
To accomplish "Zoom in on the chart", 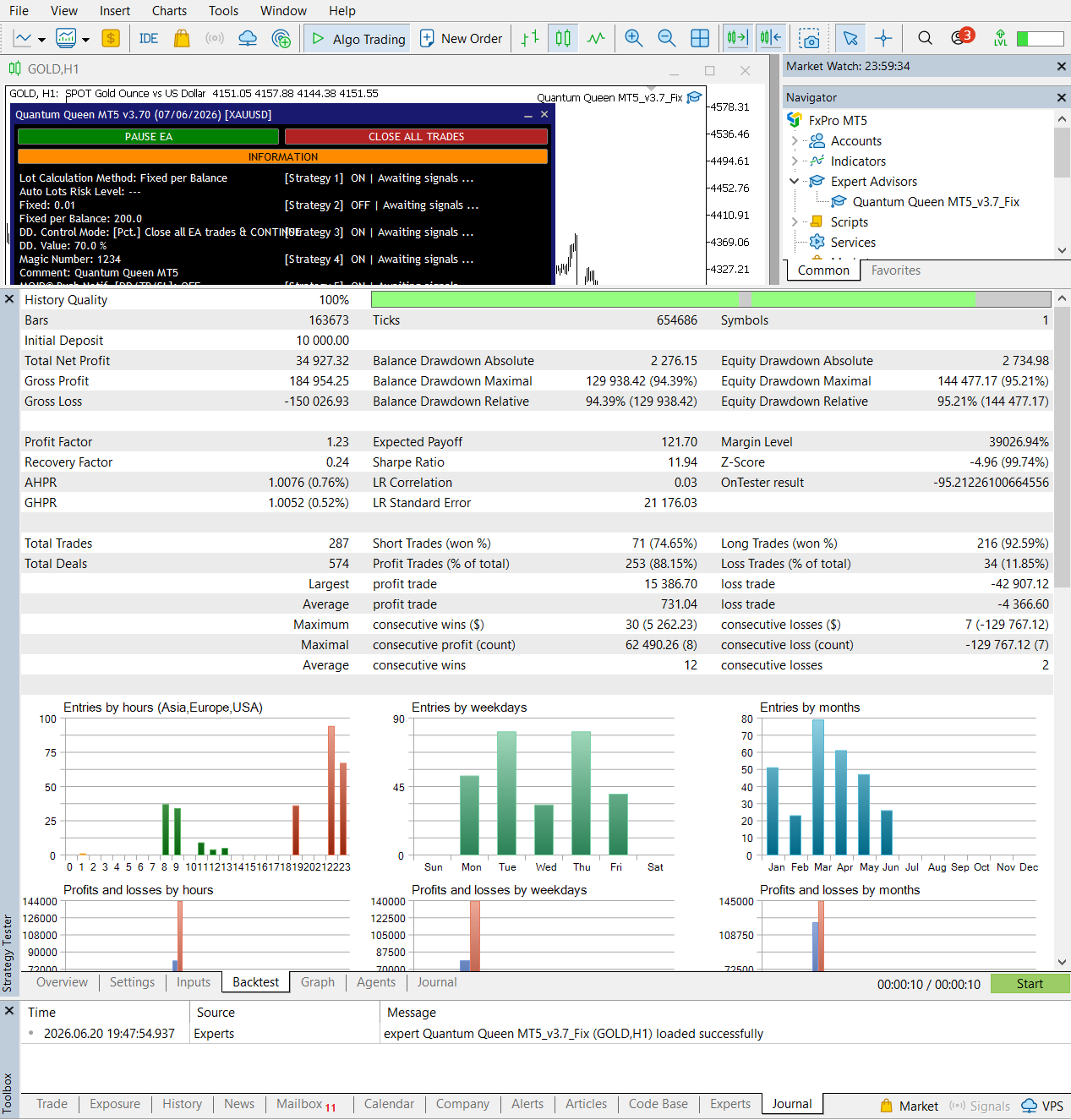I will click(634, 38).
